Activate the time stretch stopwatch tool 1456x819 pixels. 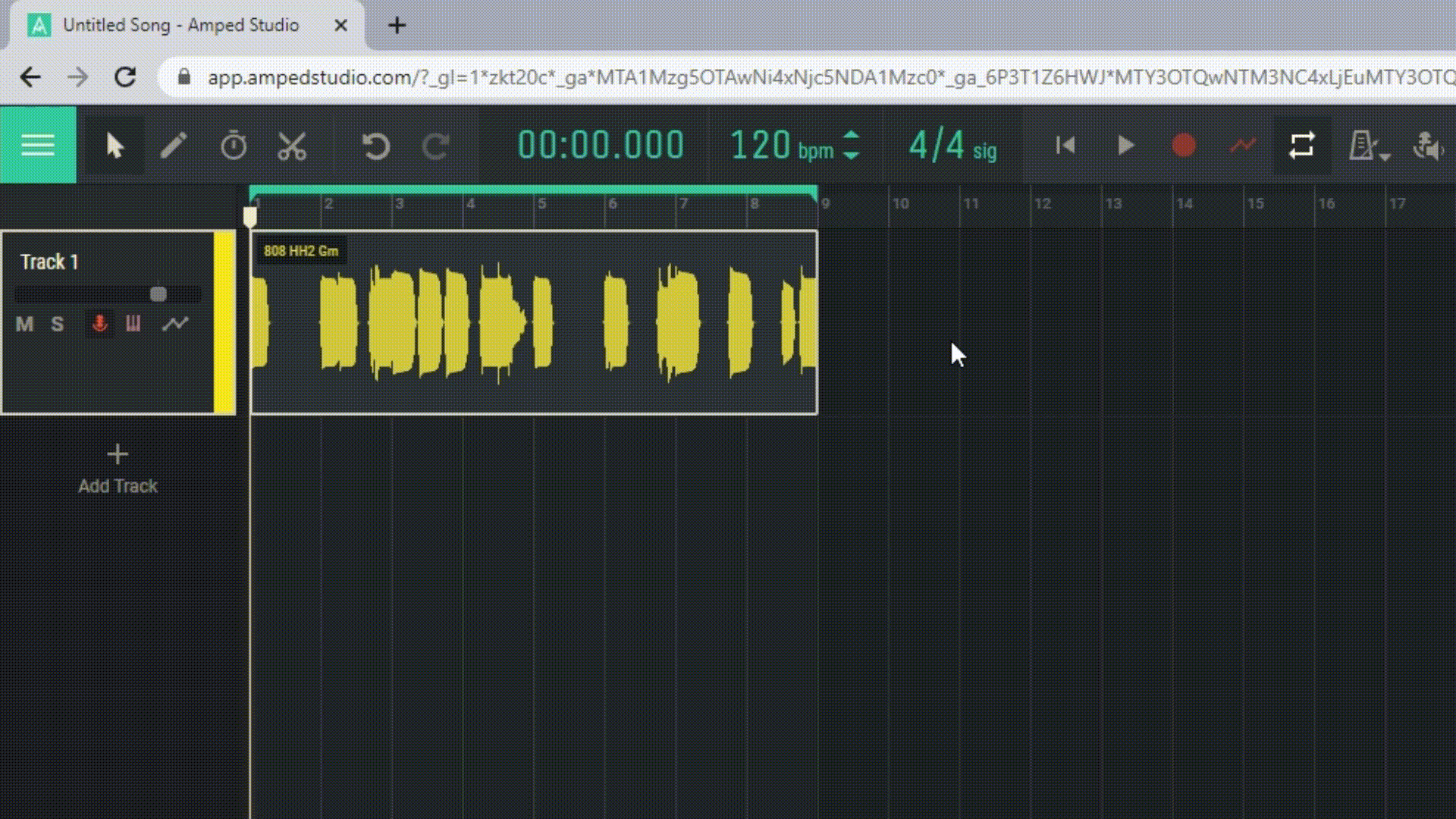[234, 146]
